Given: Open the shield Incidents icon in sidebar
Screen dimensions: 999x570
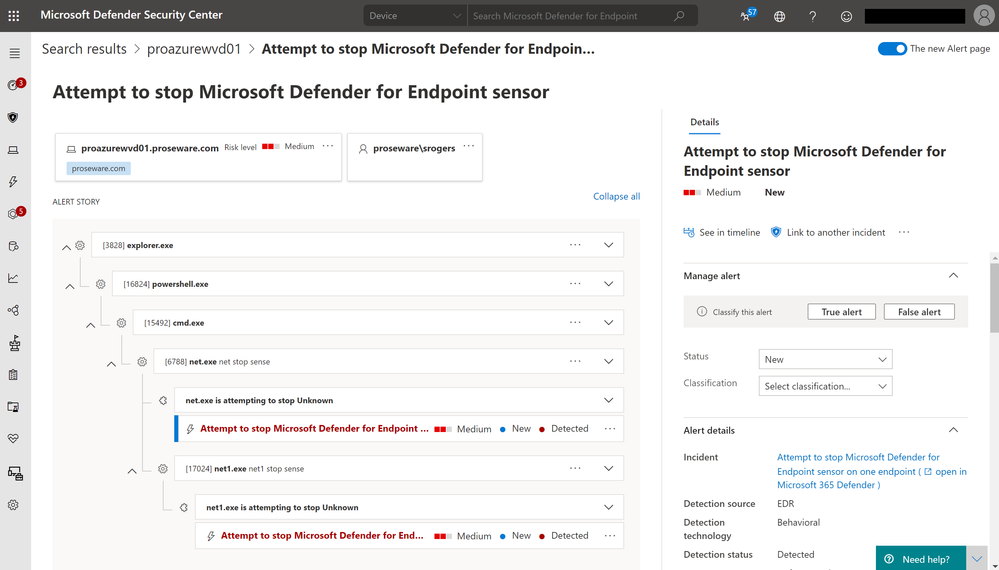Looking at the screenshot, I should coord(13,117).
